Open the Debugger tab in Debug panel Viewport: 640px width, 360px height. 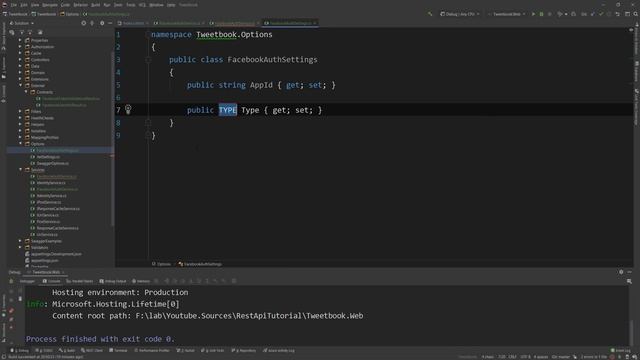27,281
